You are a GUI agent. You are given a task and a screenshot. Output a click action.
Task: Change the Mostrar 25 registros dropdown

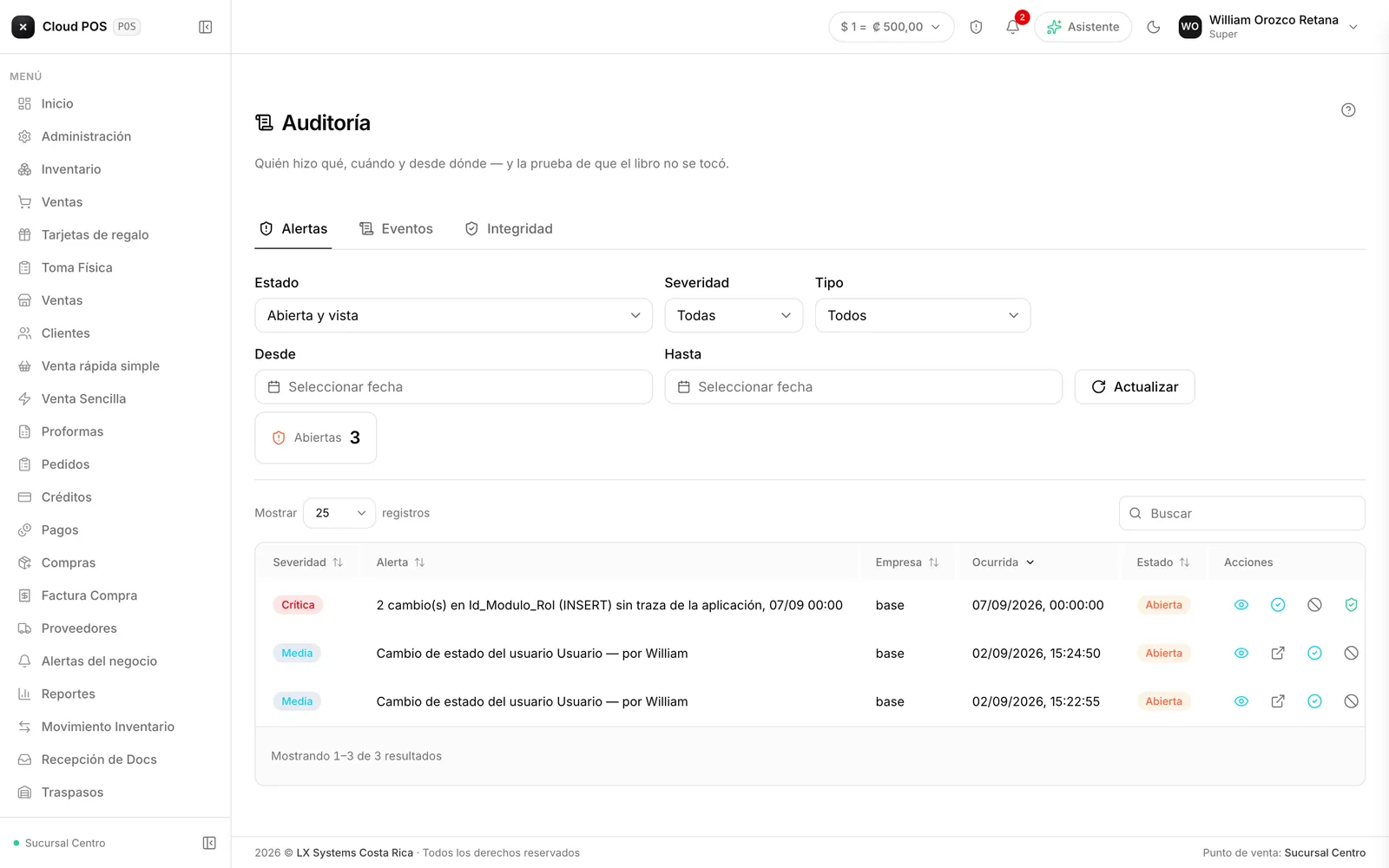339,513
